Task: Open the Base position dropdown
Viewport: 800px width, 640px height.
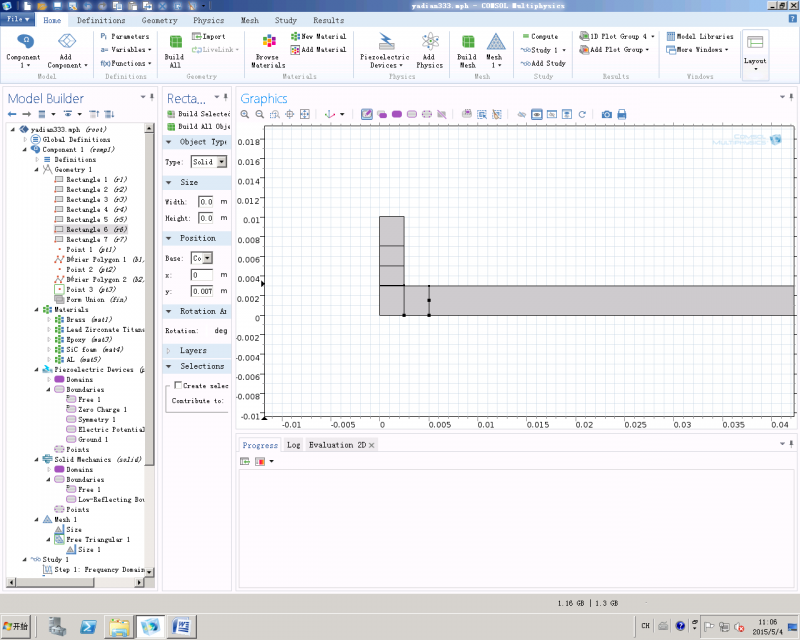Action: 202,258
